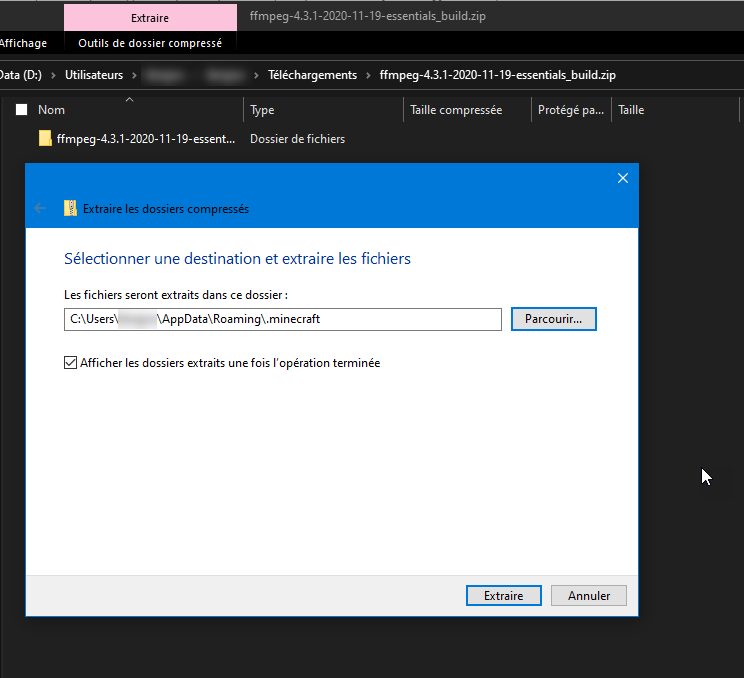
Task: Click Data (D:) in address bar
Action: click(21, 75)
